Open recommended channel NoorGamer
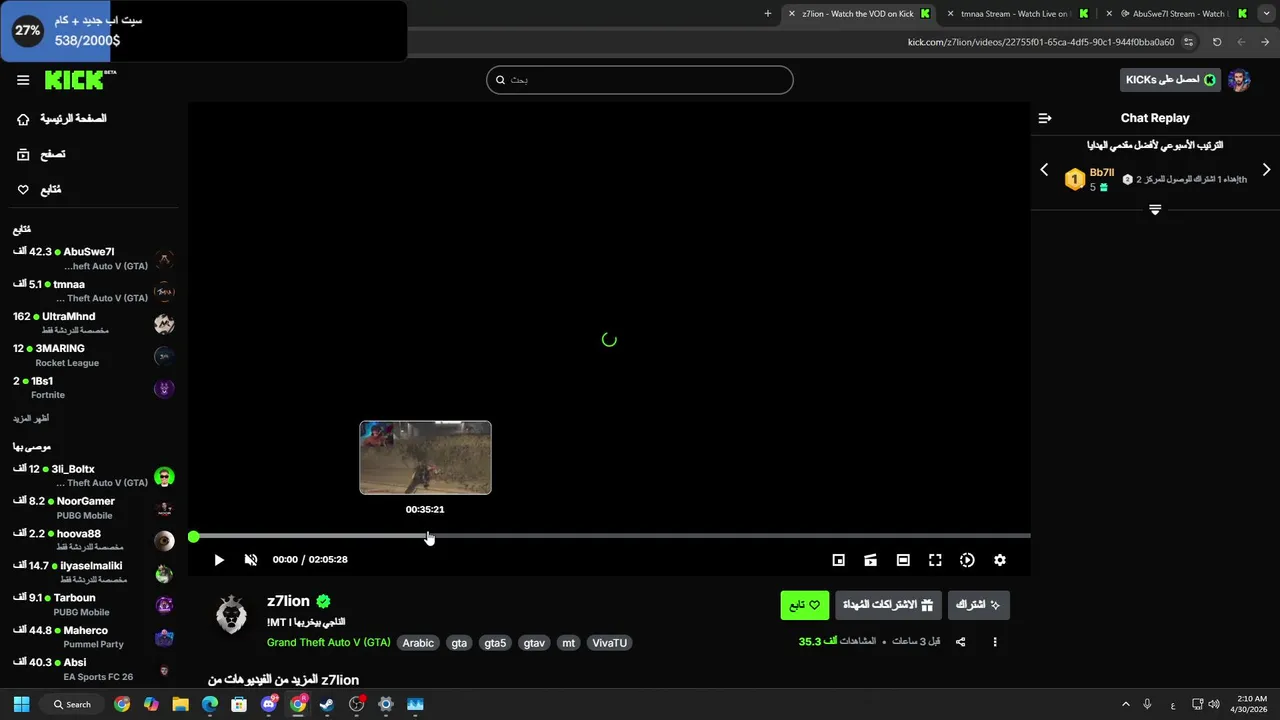The width and height of the screenshot is (1280, 720). [x=94, y=508]
